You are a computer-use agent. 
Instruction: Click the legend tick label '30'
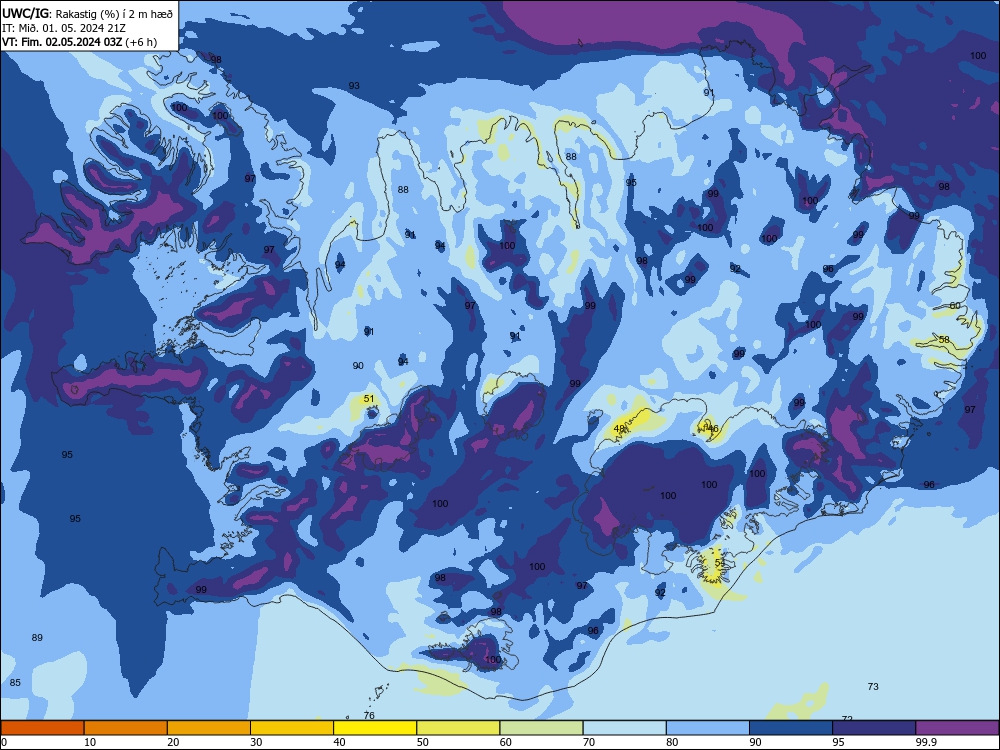point(256,742)
